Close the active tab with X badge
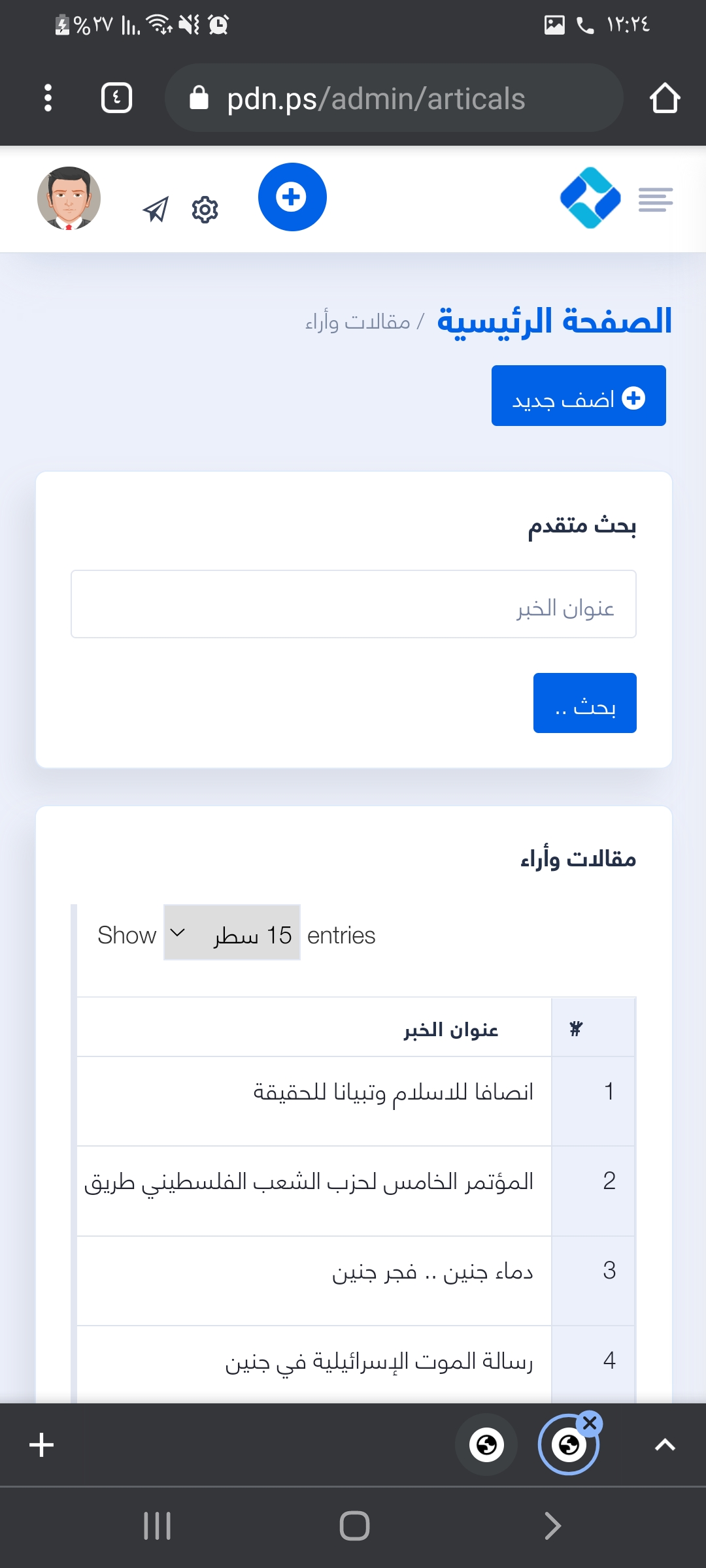The image size is (706, 1568). pyautogui.click(x=590, y=1423)
